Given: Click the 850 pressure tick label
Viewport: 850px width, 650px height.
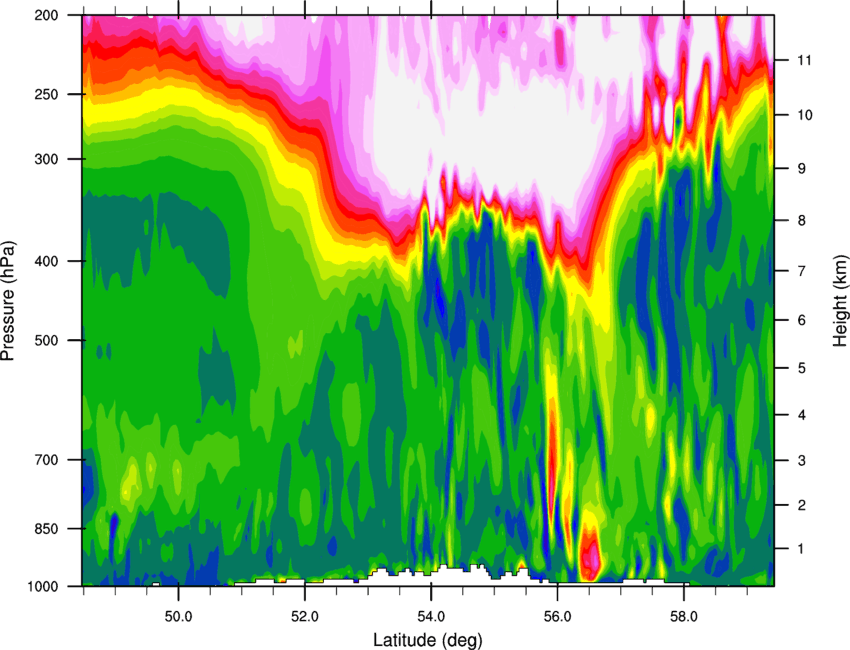Looking at the screenshot, I should (47, 529).
